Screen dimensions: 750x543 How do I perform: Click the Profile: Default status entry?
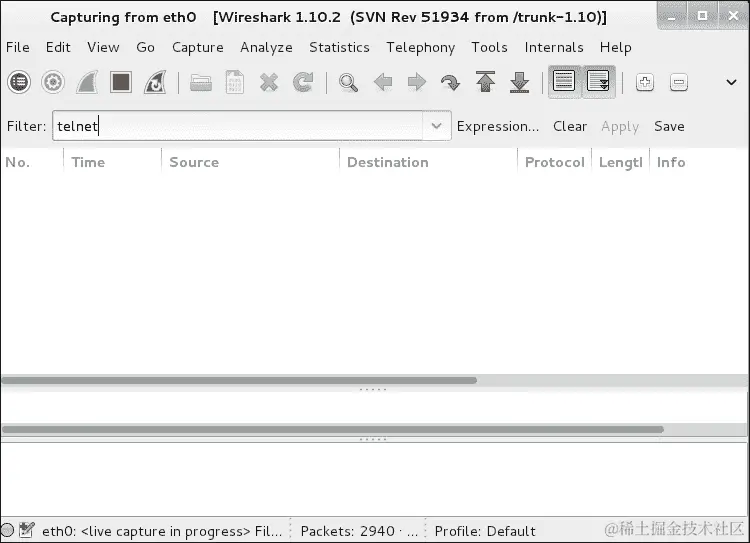pyautogui.click(x=485, y=531)
